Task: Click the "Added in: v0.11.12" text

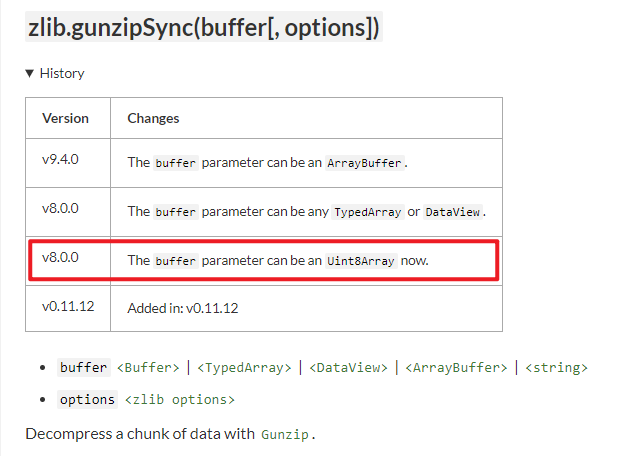Action: click(183, 308)
